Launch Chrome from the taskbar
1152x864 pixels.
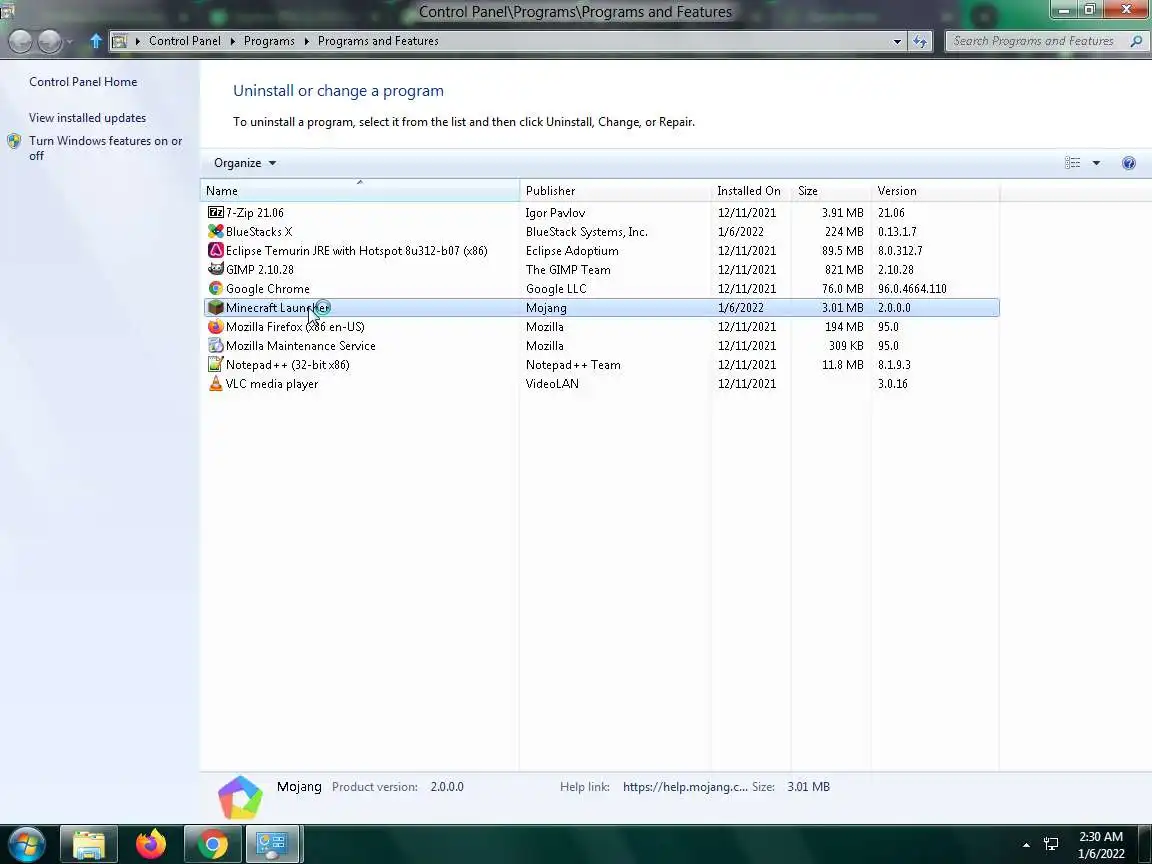(x=212, y=844)
